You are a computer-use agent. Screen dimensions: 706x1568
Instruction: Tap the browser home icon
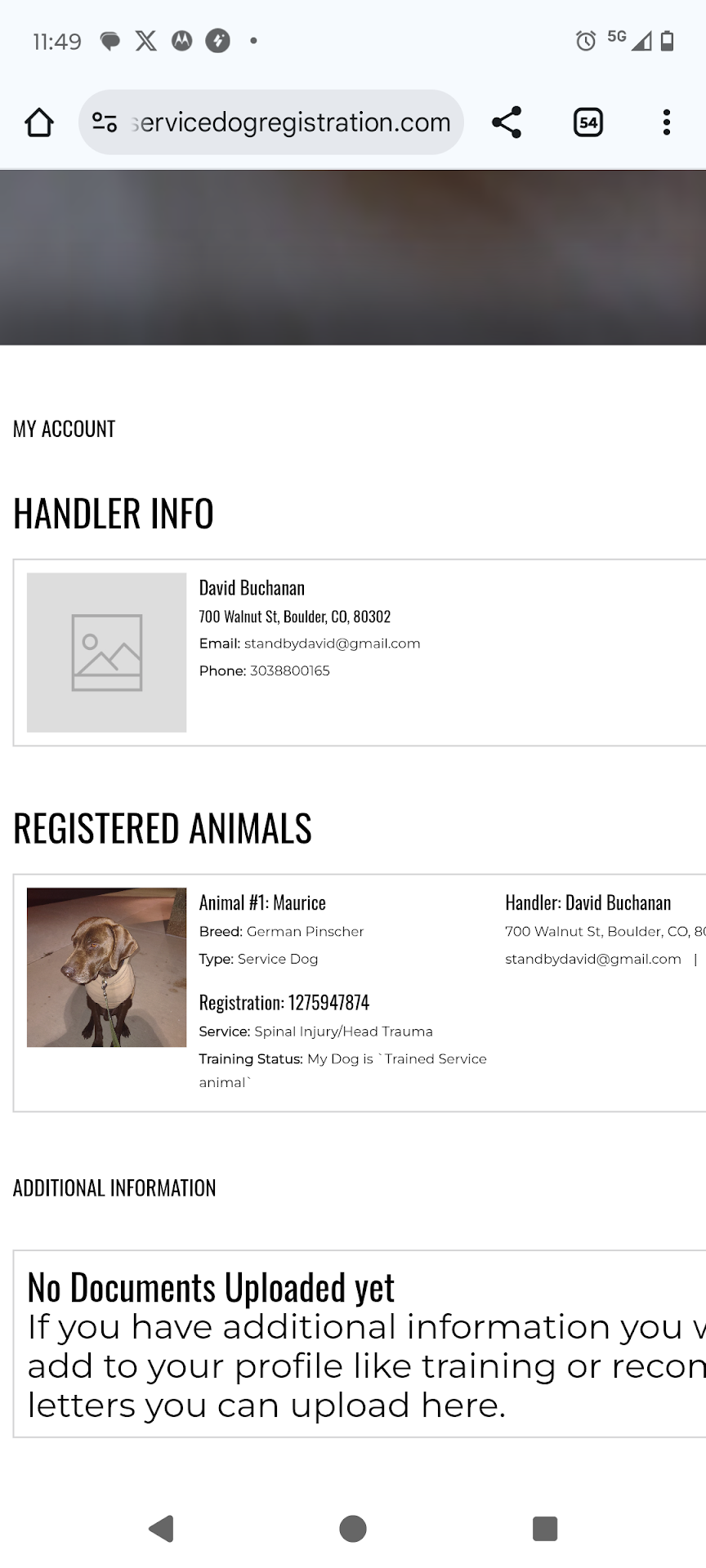(x=39, y=122)
